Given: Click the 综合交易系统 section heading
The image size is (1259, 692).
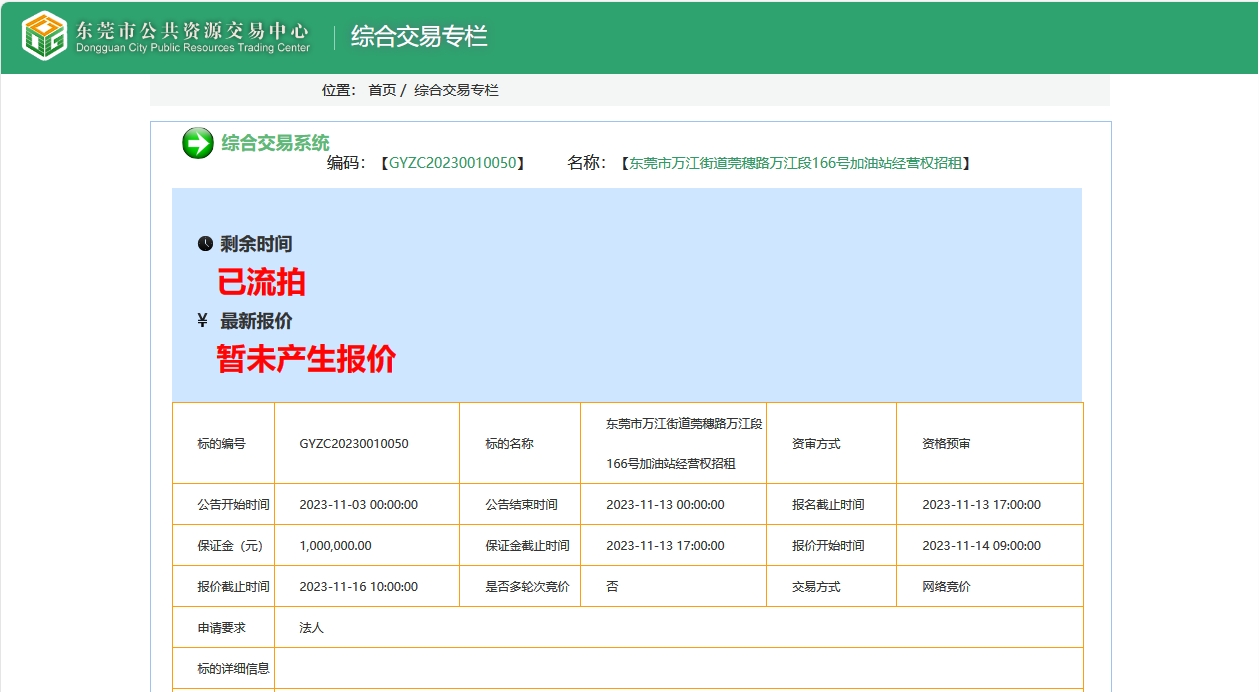Looking at the screenshot, I should click(275, 143).
